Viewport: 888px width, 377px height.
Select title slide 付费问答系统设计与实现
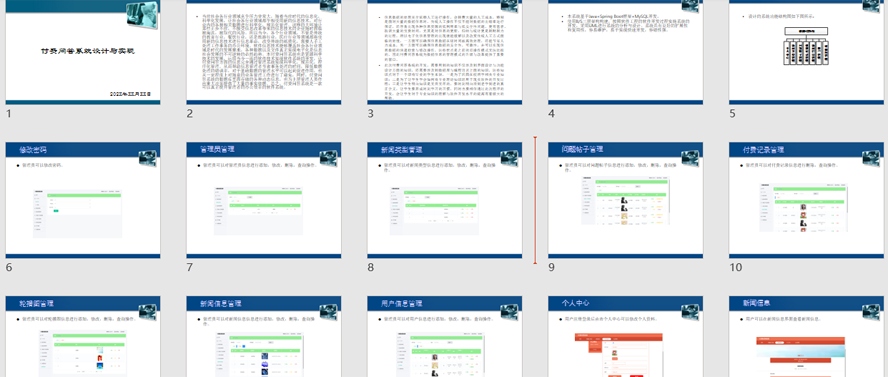coord(83,52)
